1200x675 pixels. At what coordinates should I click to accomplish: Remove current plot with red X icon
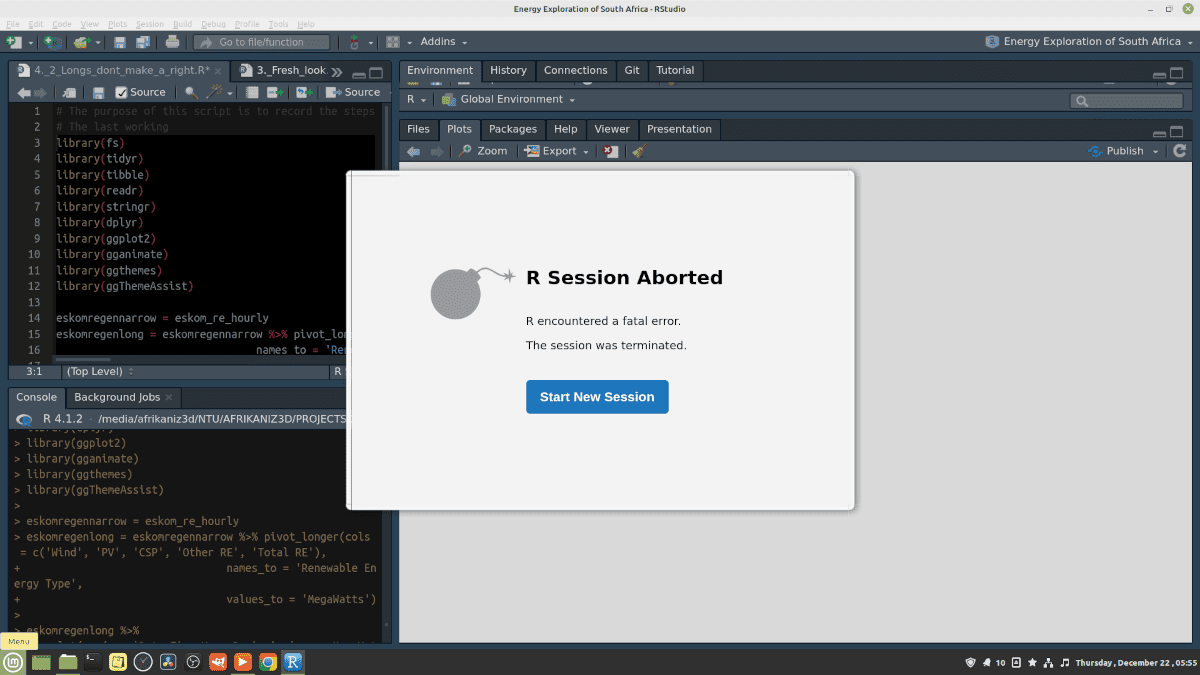(x=611, y=151)
